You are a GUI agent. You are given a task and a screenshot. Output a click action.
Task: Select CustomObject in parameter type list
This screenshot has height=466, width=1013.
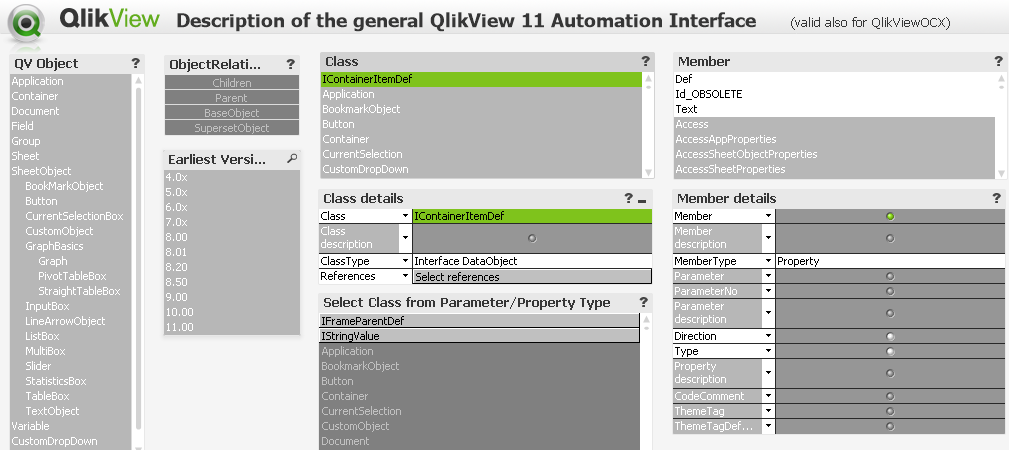(x=479, y=426)
